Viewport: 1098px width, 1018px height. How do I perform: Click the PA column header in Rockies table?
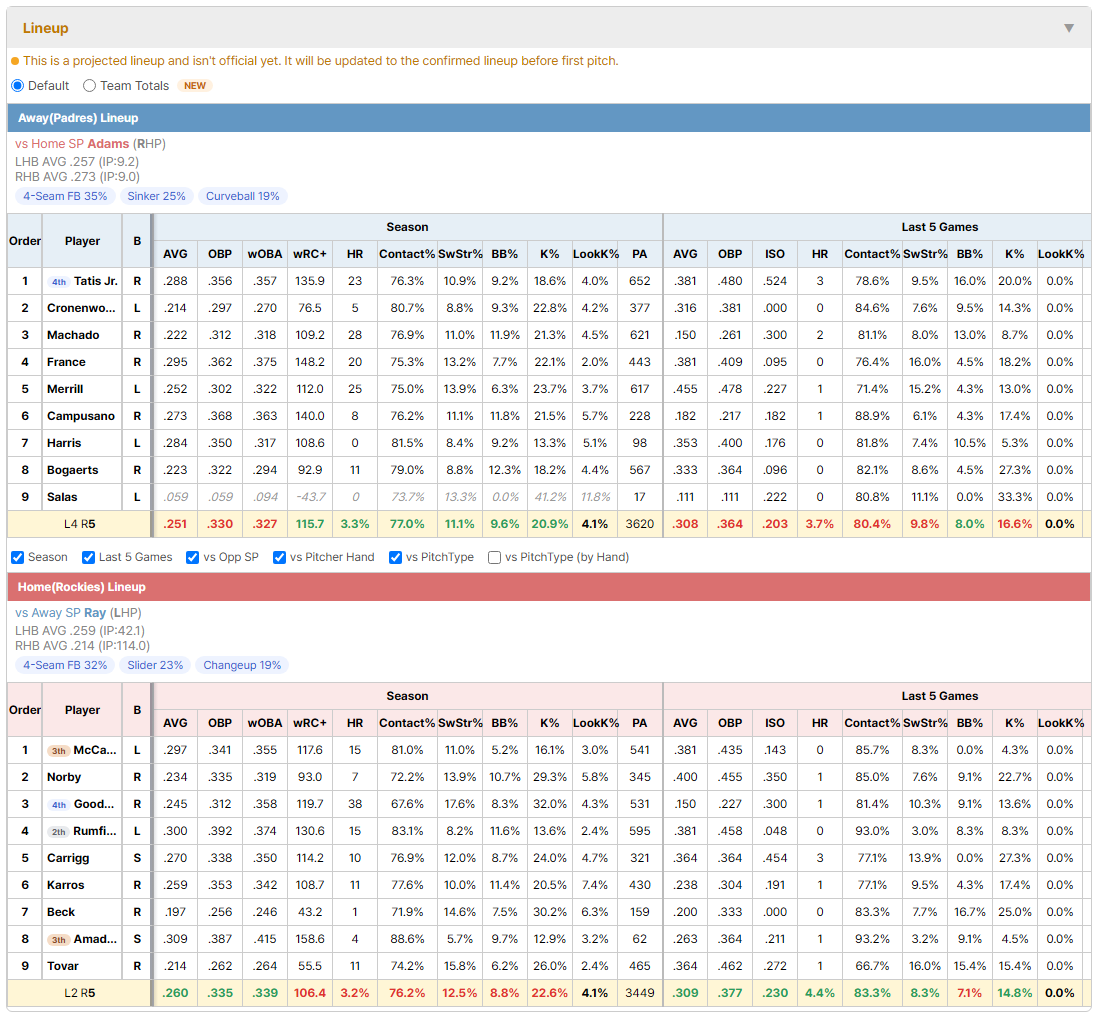639,723
